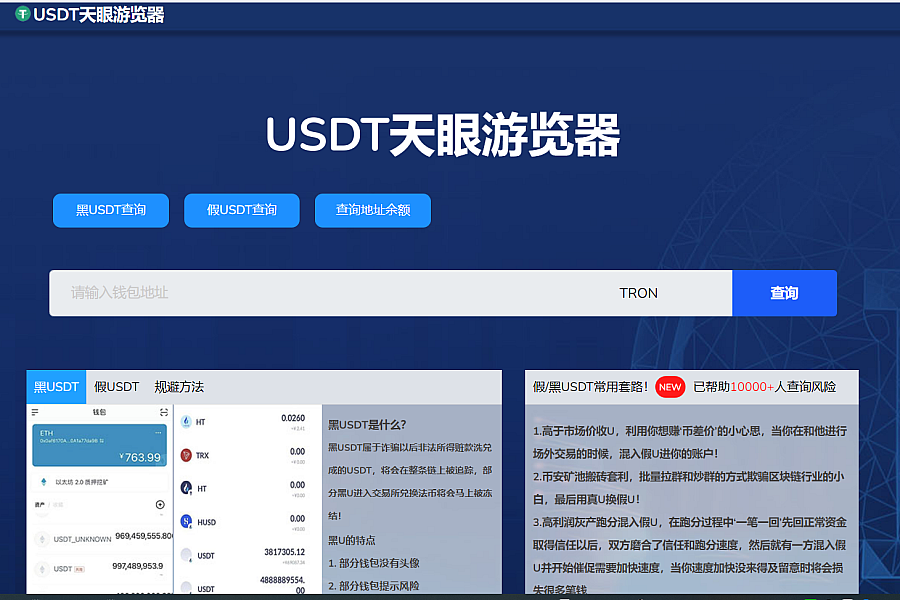Image resolution: width=900 pixels, height=600 pixels.
Task: Click the paragraph starting 1.高于市场价收U
Action: (690, 442)
